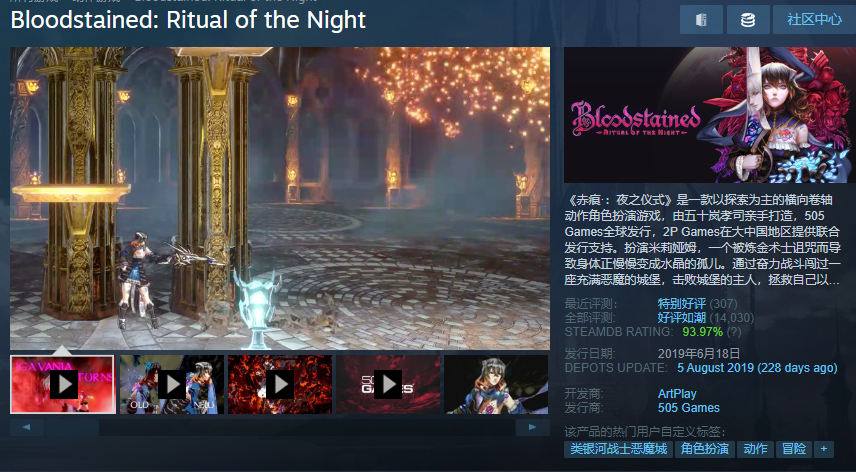Select the 角色扮演 tag
Viewport: 856px width, 472px height.
[x=705, y=449]
